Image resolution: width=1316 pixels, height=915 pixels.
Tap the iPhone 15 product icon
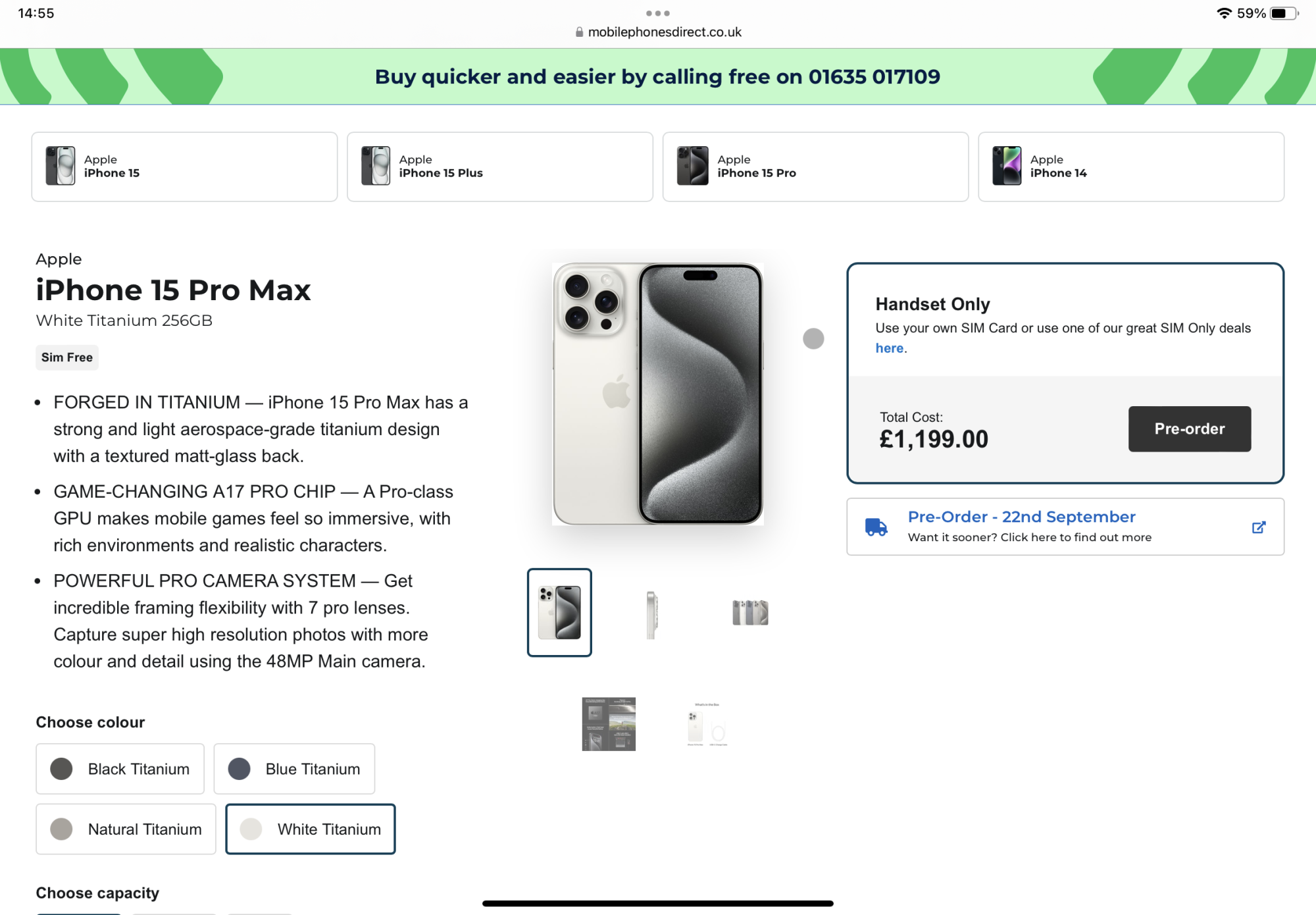point(61,166)
